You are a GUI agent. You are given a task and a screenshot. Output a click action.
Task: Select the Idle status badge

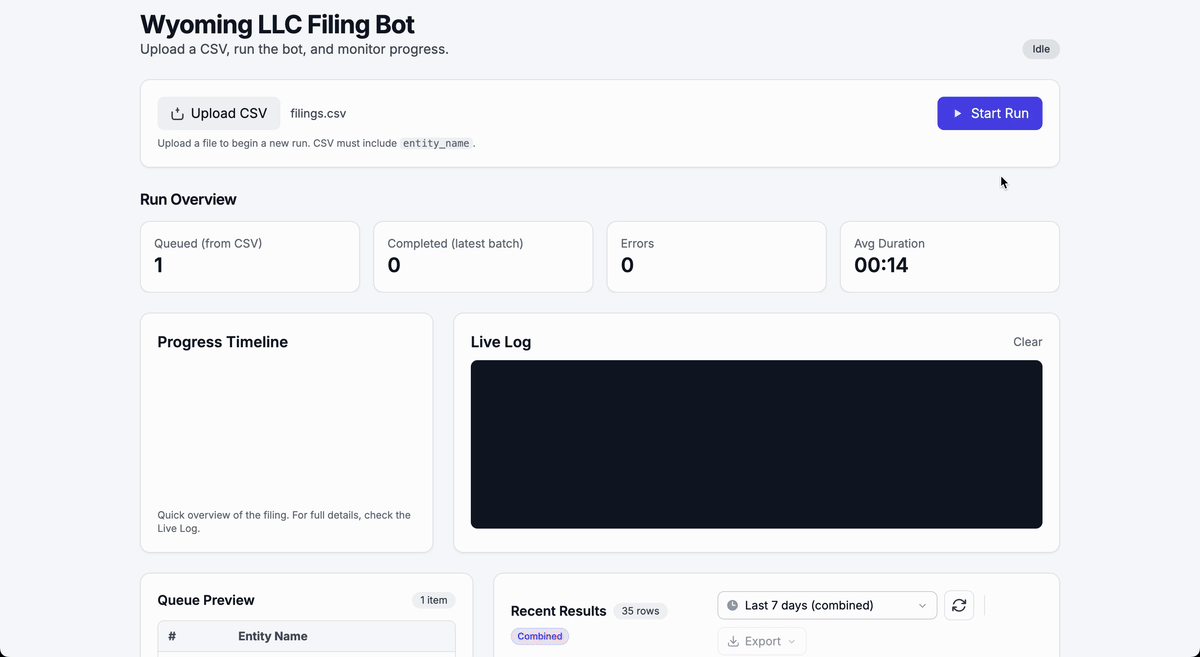tap(1040, 48)
